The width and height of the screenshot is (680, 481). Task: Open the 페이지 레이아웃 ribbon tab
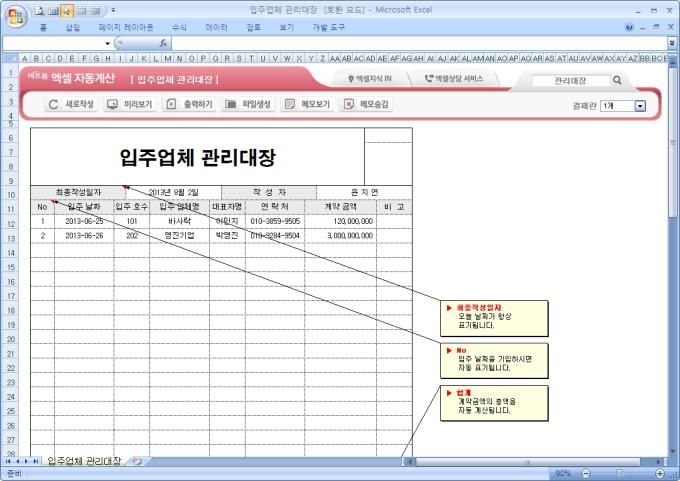click(126, 28)
